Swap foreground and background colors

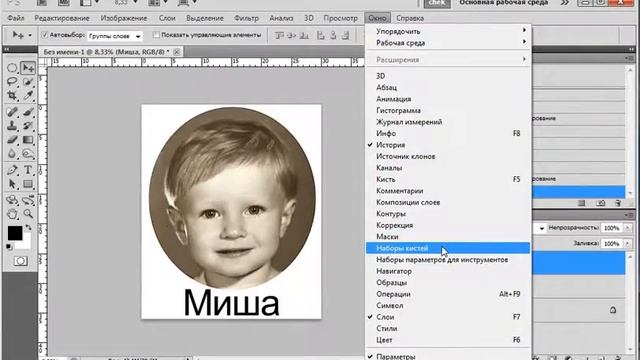tap(28, 227)
